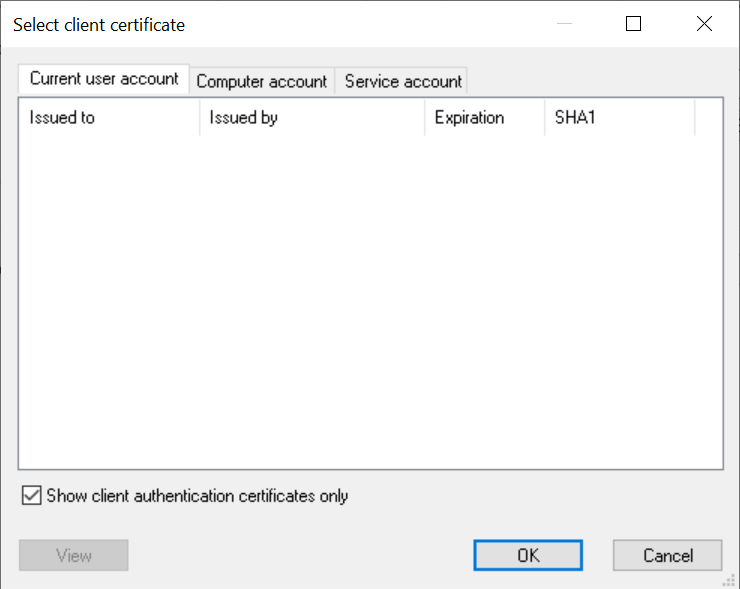Image resolution: width=740 pixels, height=589 pixels.
Task: Click the resize grip in bottom-right corner
Action: click(730, 580)
